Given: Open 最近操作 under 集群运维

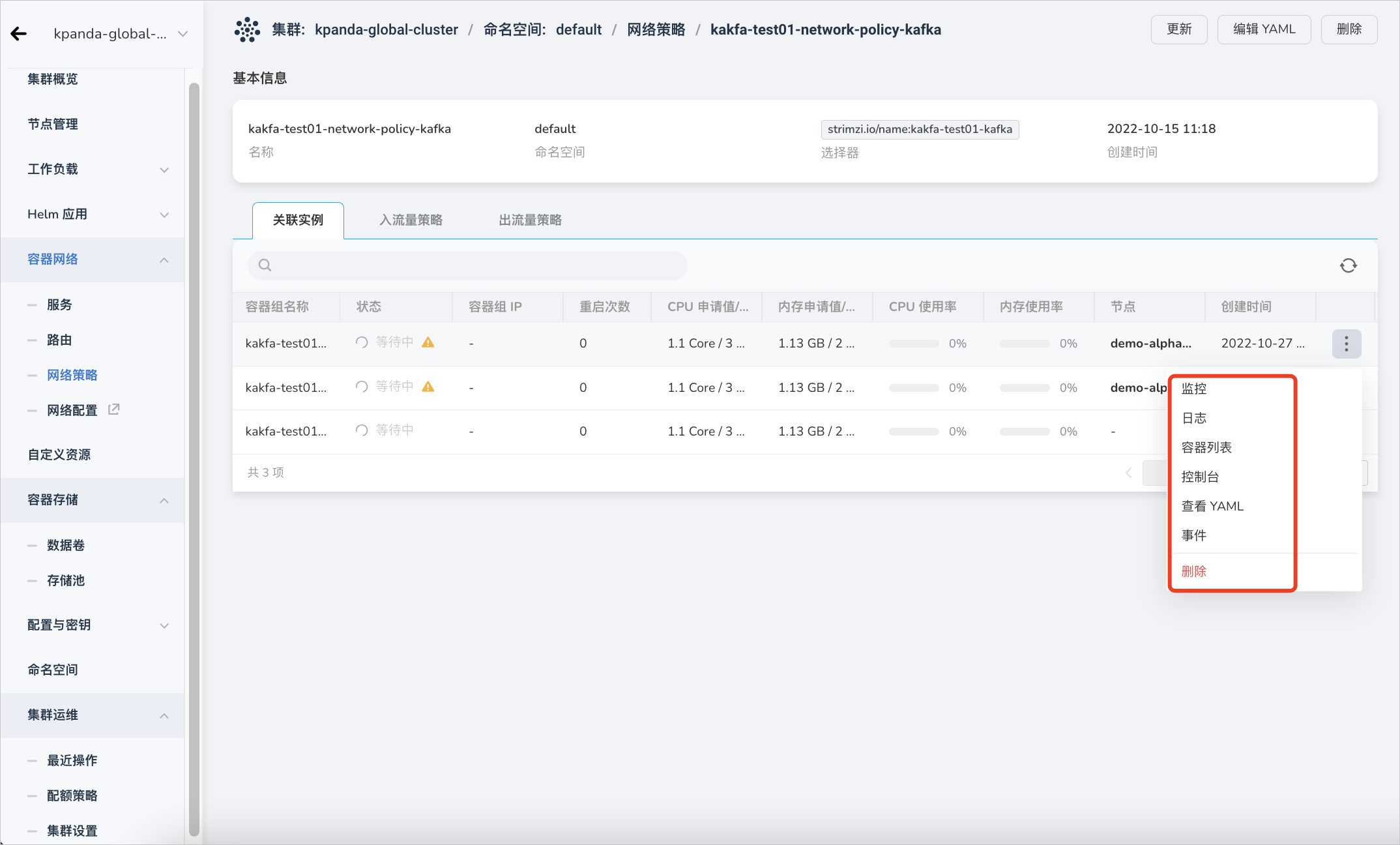Looking at the screenshot, I should (x=72, y=761).
